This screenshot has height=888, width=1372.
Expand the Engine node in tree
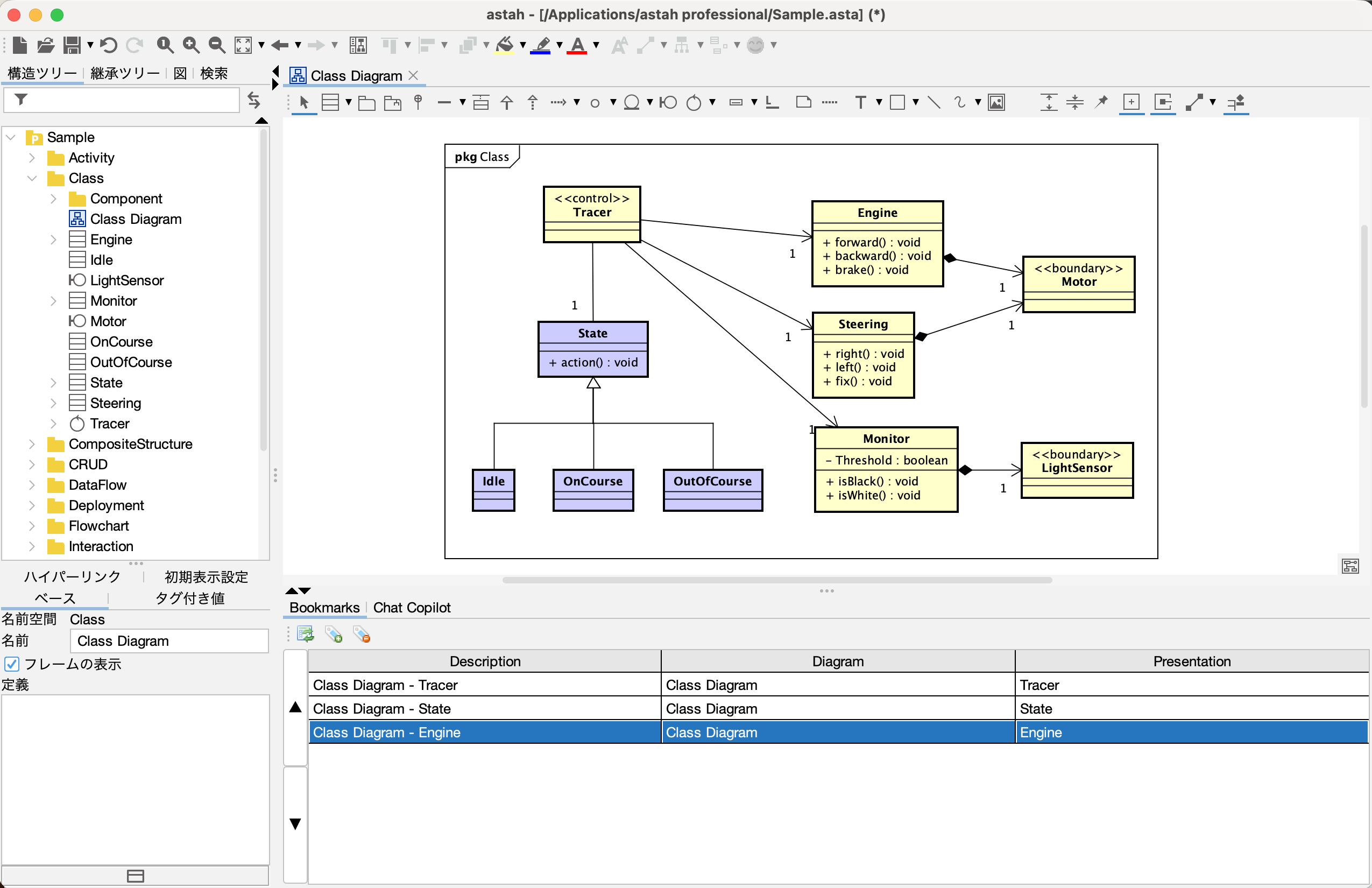[x=53, y=240]
